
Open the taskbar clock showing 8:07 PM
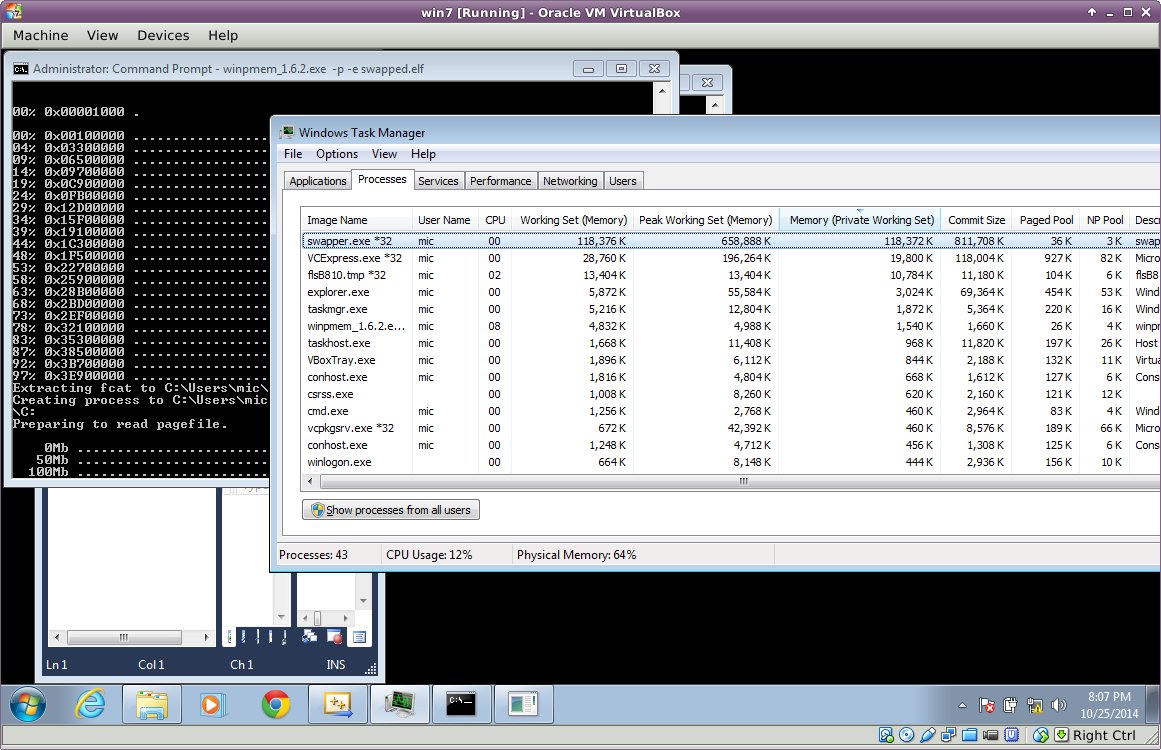tap(1109, 705)
